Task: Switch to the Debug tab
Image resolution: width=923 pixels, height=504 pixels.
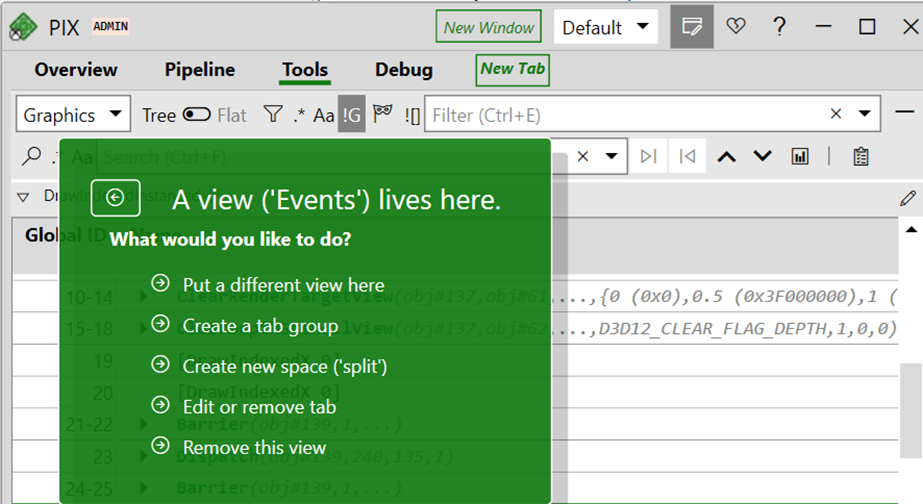Action: pyautogui.click(x=404, y=70)
